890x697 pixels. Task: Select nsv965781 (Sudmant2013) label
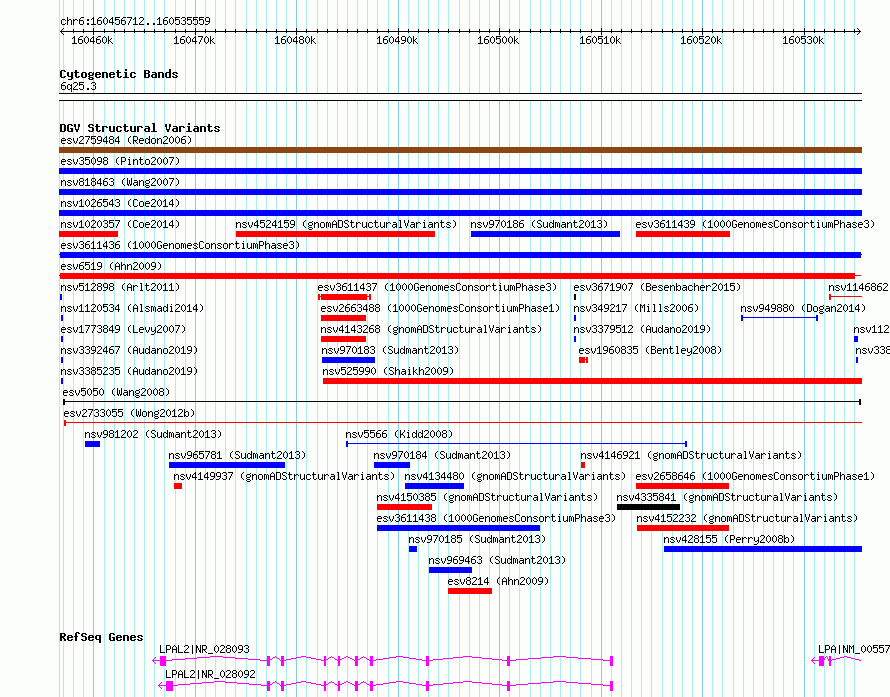tap(237, 455)
